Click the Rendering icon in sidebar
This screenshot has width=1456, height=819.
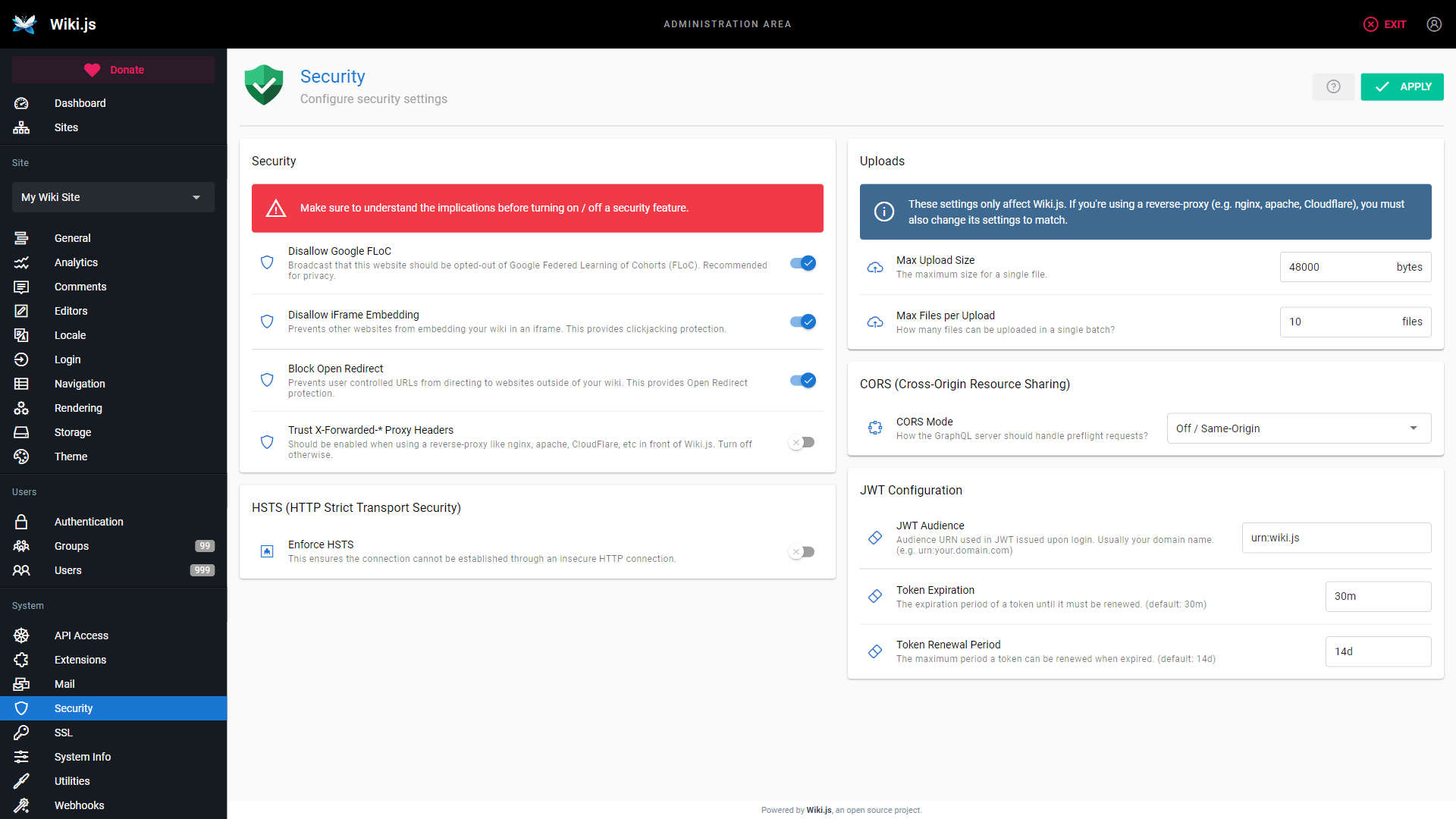[x=21, y=408]
